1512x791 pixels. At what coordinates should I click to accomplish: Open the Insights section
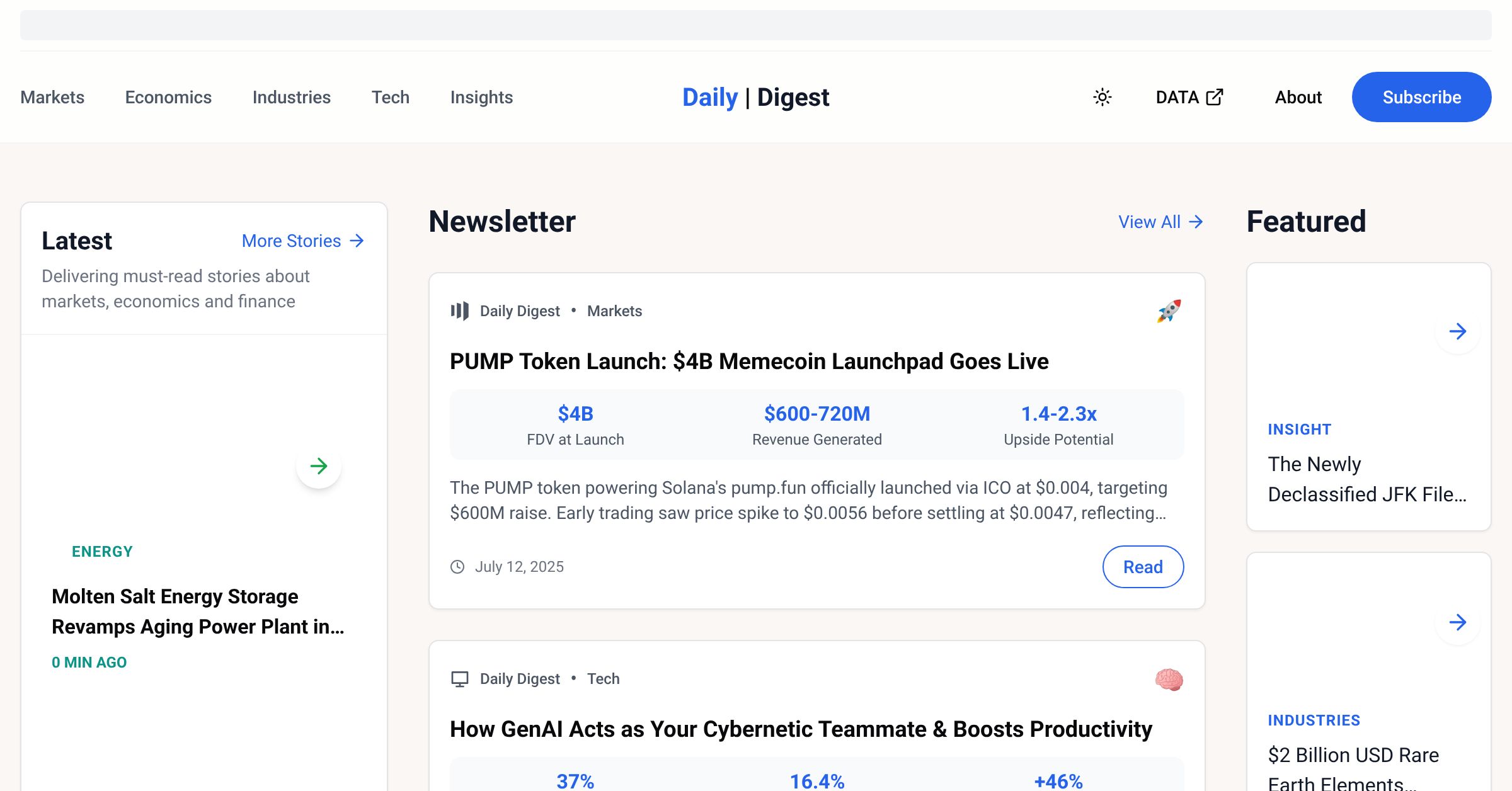tap(481, 97)
